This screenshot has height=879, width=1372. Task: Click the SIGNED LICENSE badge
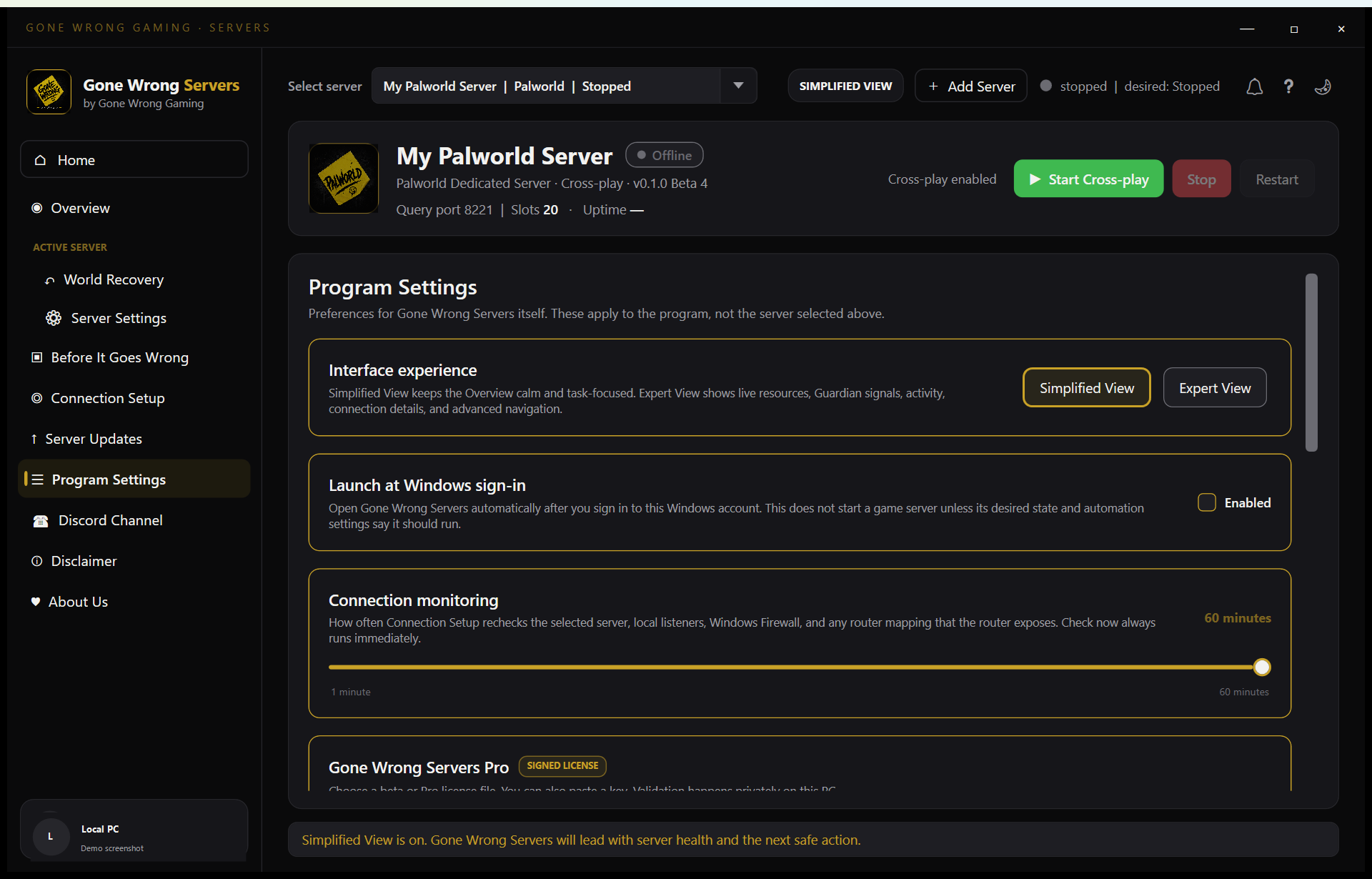(562, 765)
